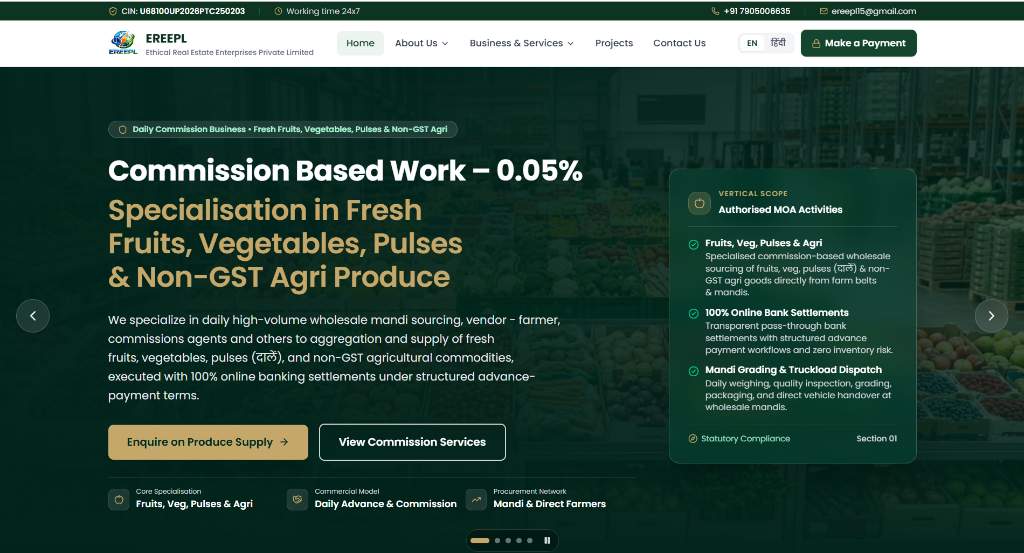Click Daily Advance & Commission text
This screenshot has height=553, width=1024.
385,504
